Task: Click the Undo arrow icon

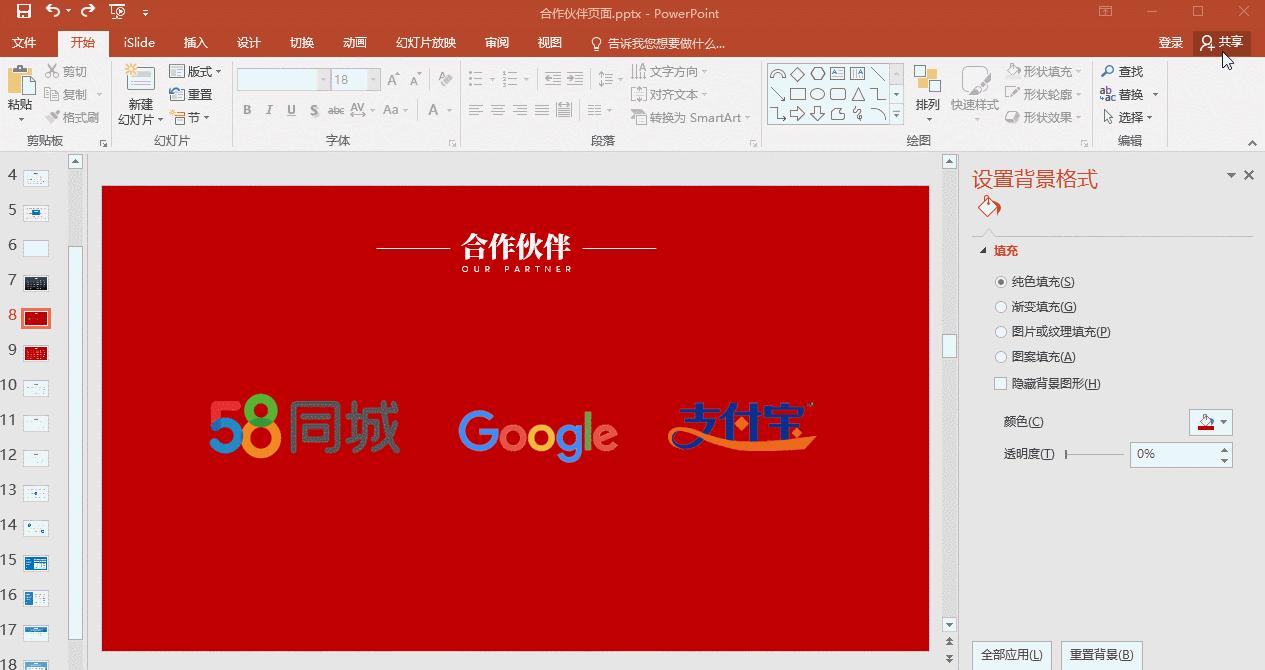Action: point(52,12)
